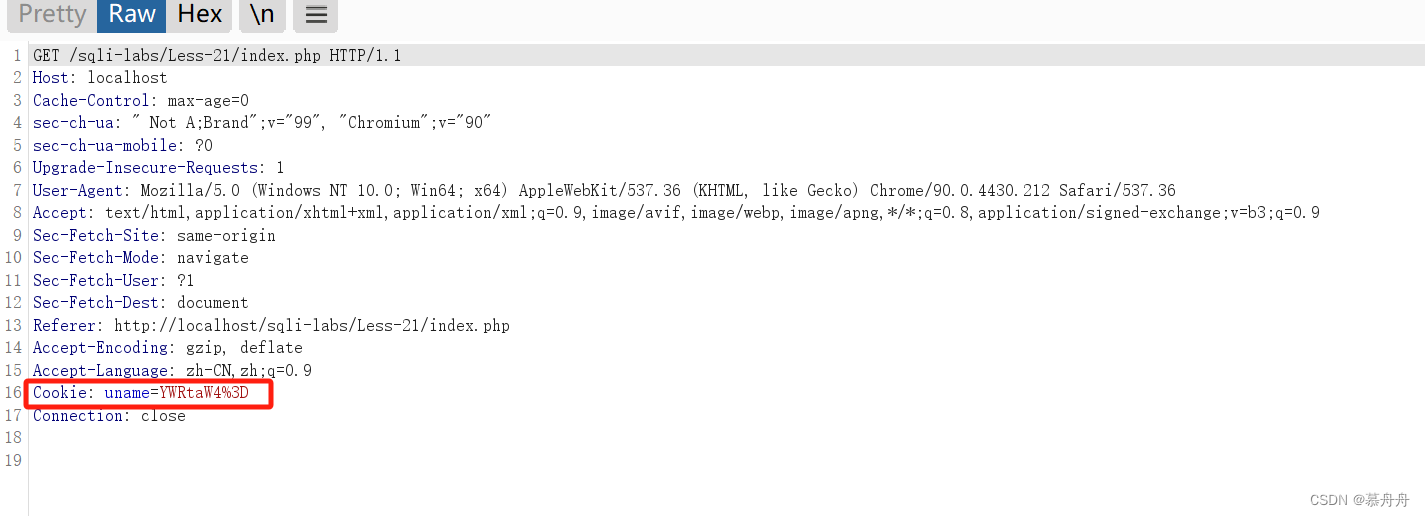Click the Cookie uname=YWRtaW4%3D value

pyautogui.click(x=176, y=393)
